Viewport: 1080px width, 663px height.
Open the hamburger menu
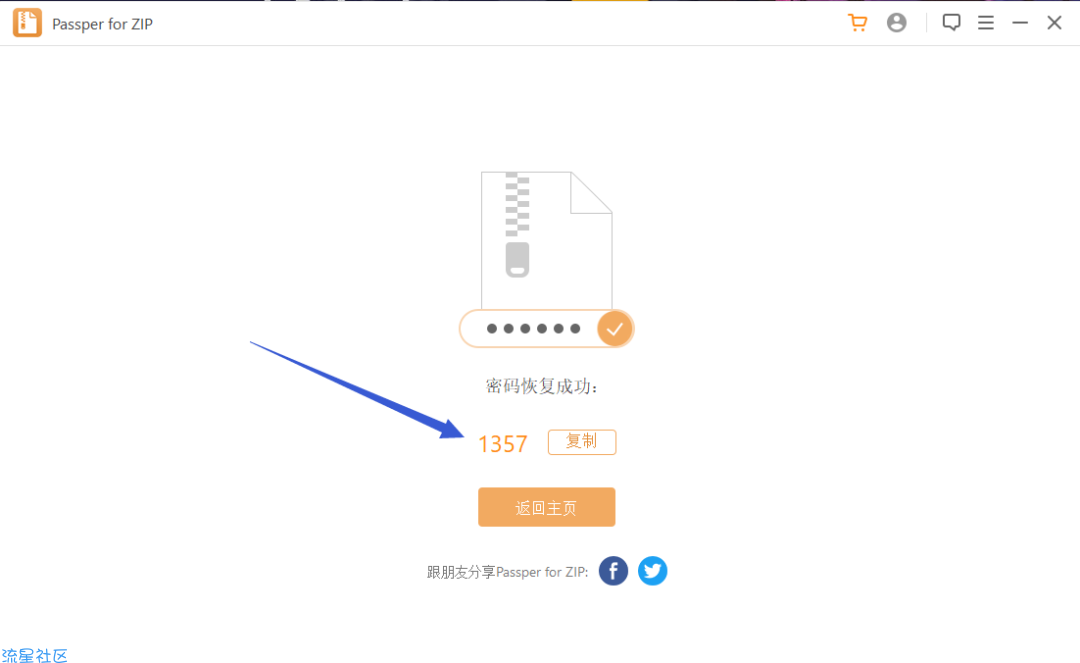click(x=986, y=23)
